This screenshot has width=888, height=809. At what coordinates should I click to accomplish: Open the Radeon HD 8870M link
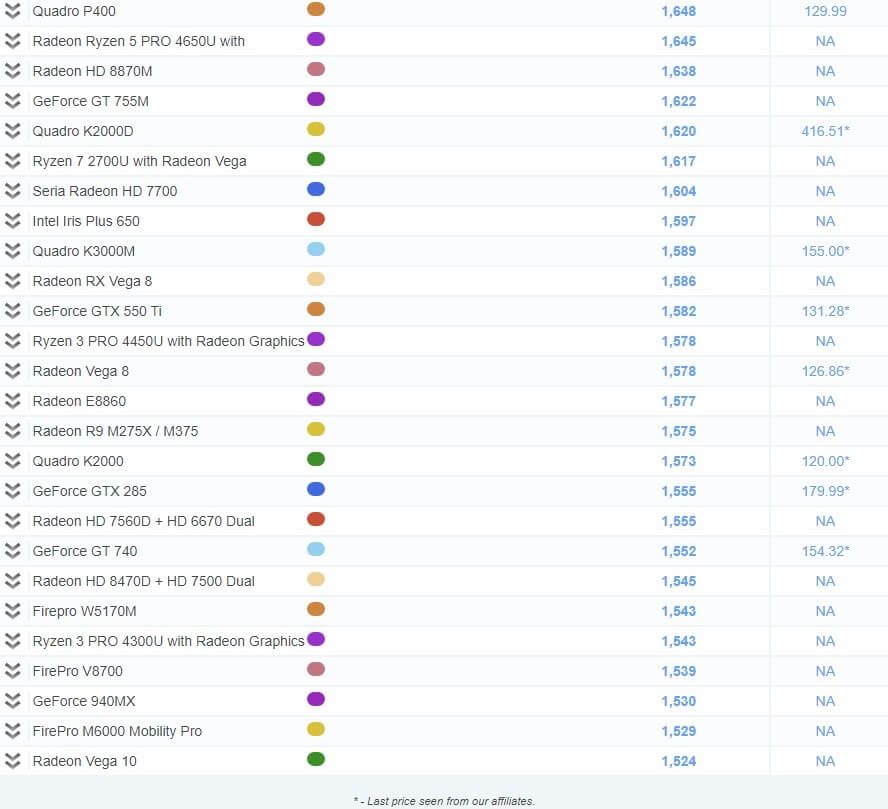coord(92,71)
